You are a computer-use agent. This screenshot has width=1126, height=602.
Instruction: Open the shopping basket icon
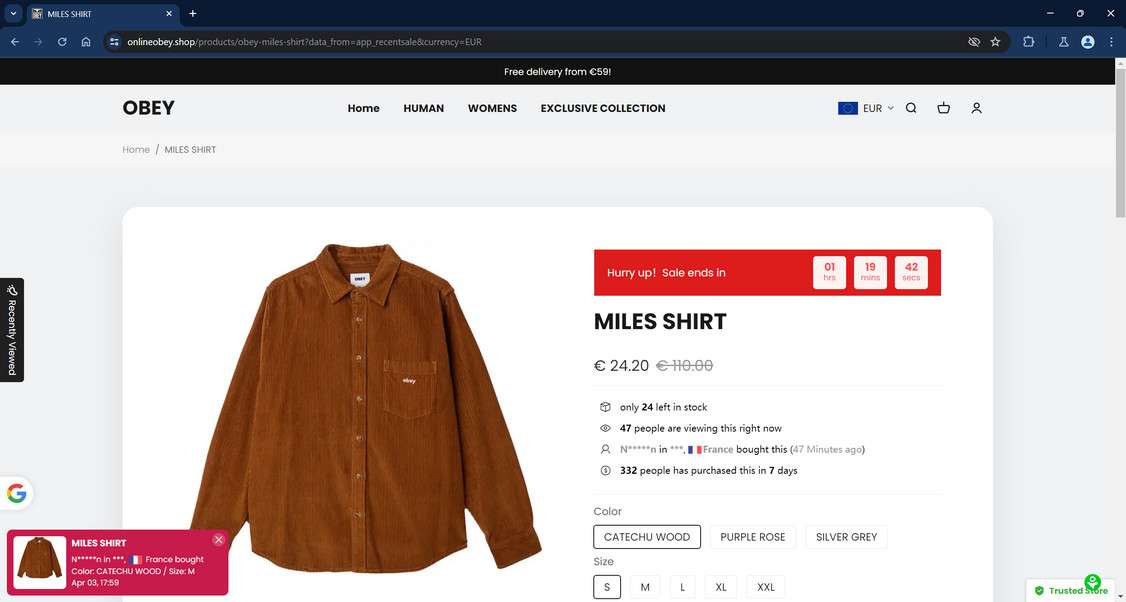[x=944, y=108]
